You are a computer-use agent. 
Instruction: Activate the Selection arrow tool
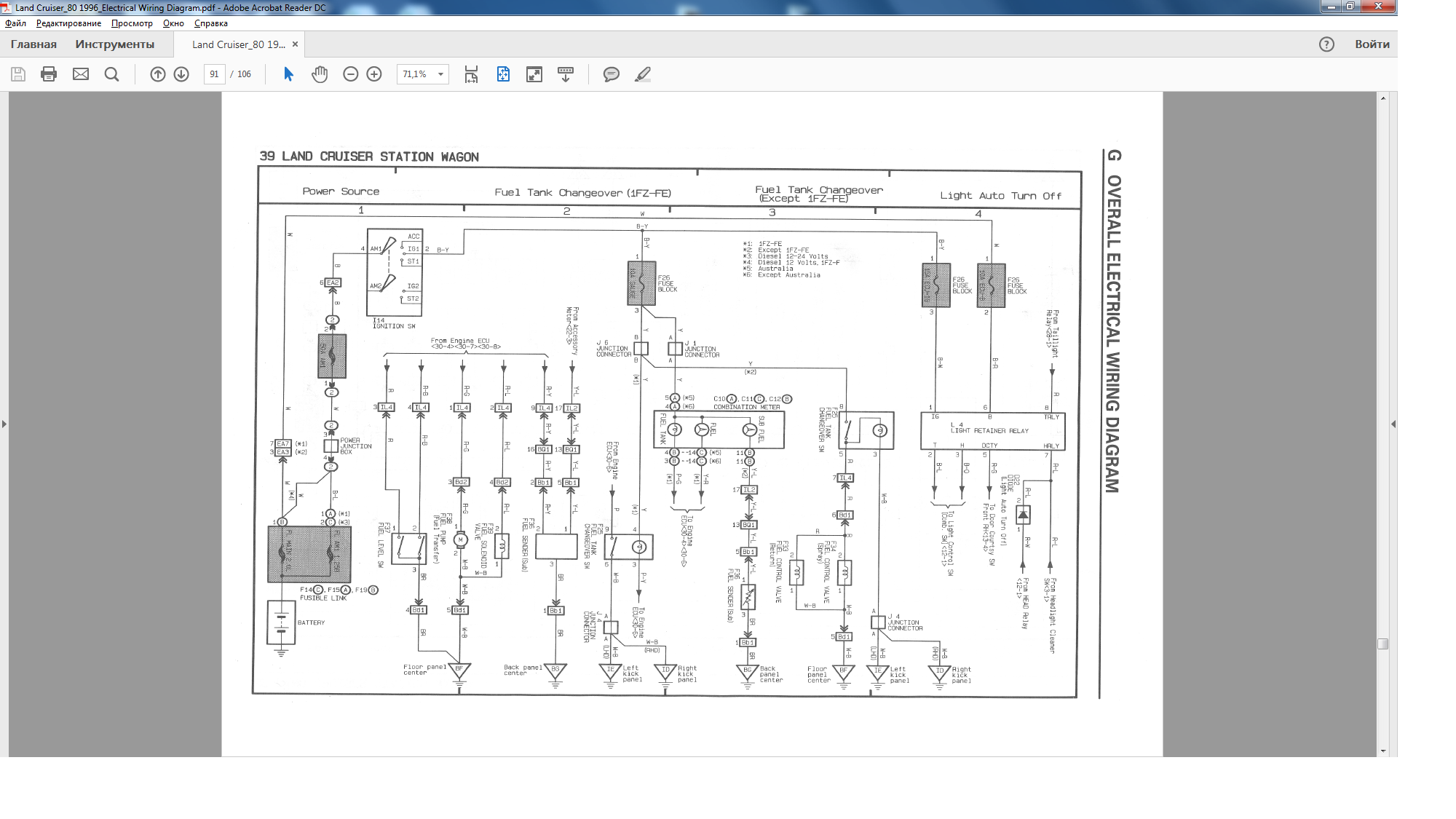pyautogui.click(x=288, y=74)
